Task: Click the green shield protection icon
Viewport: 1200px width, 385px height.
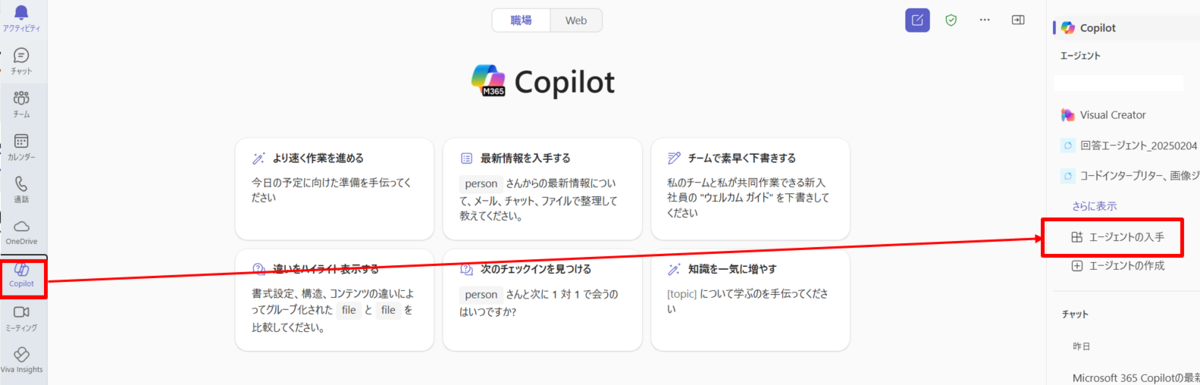Action: [951, 19]
